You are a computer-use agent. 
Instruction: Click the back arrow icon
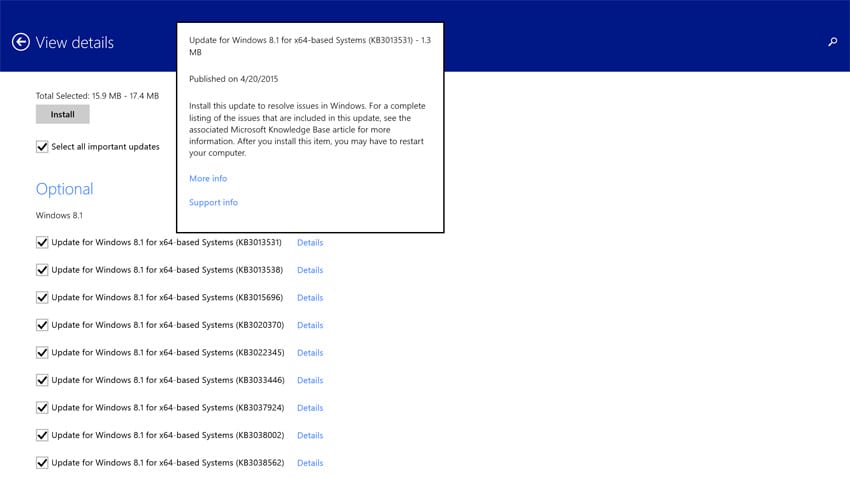(21, 42)
